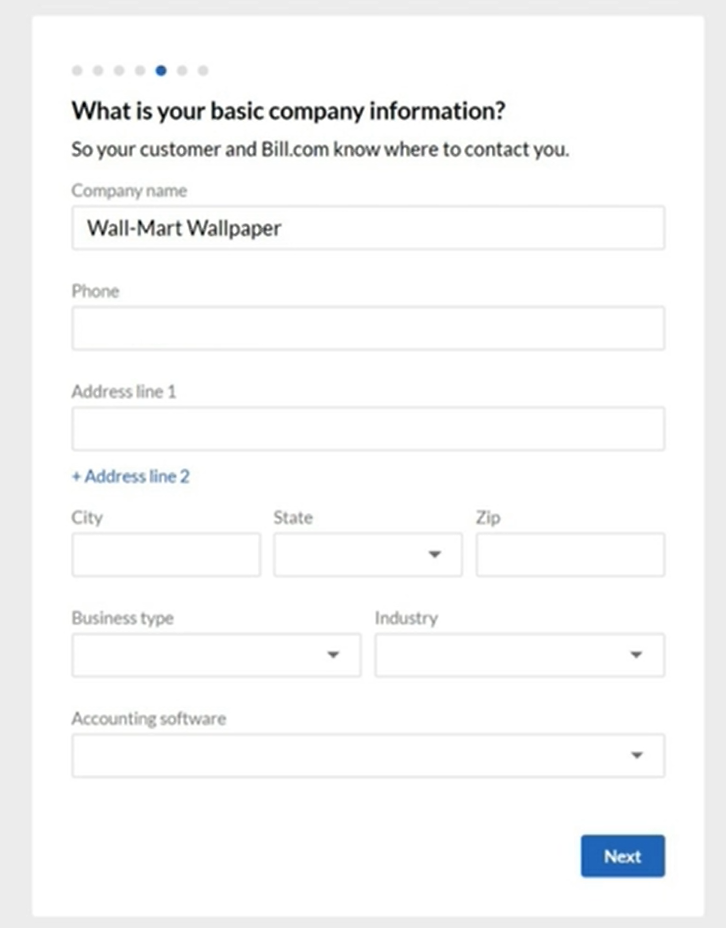Click the 'Accounting software' field label
Viewport: 726px width, 928px height.
pos(149,719)
